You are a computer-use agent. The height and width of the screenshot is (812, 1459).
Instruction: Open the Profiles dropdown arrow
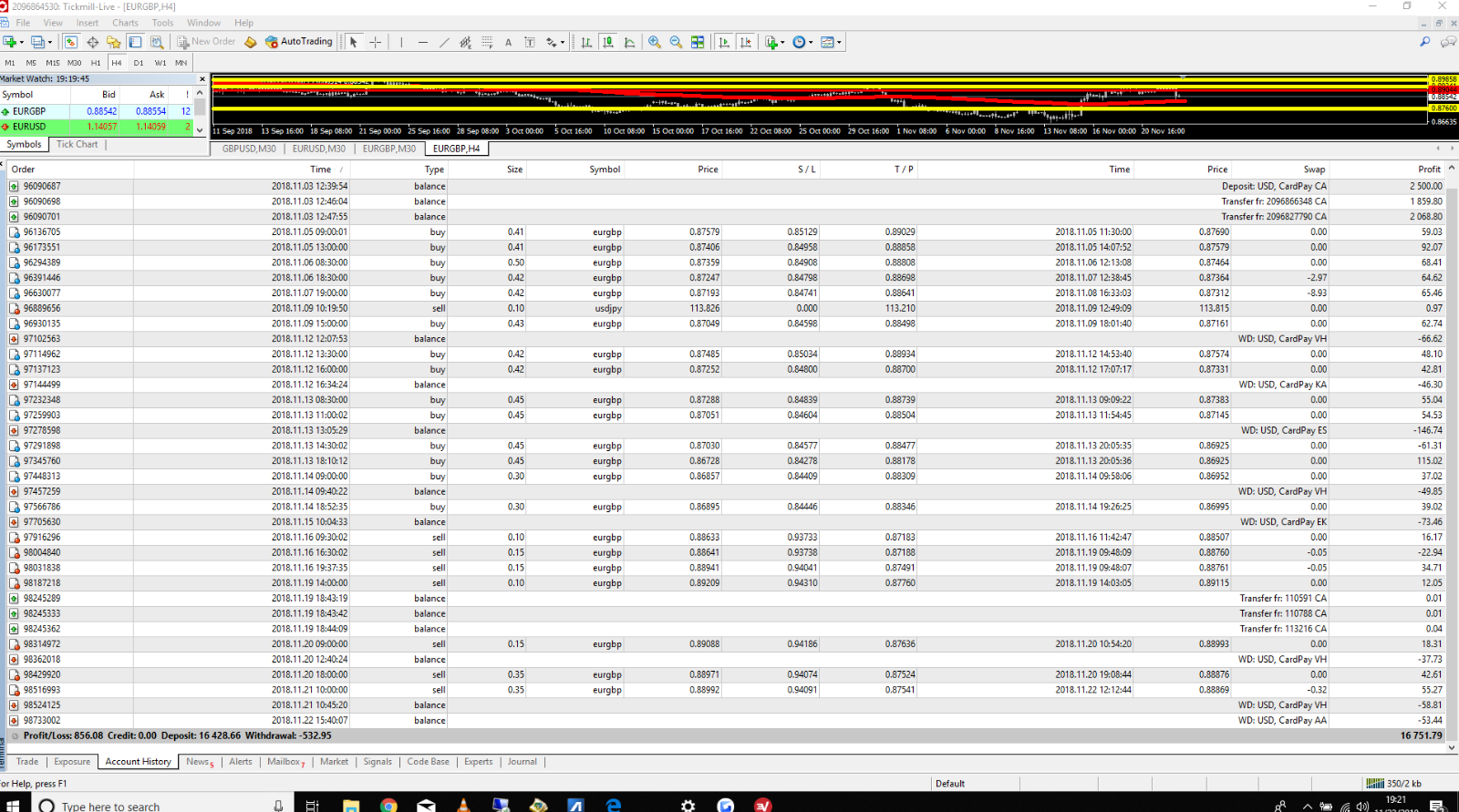(49, 42)
